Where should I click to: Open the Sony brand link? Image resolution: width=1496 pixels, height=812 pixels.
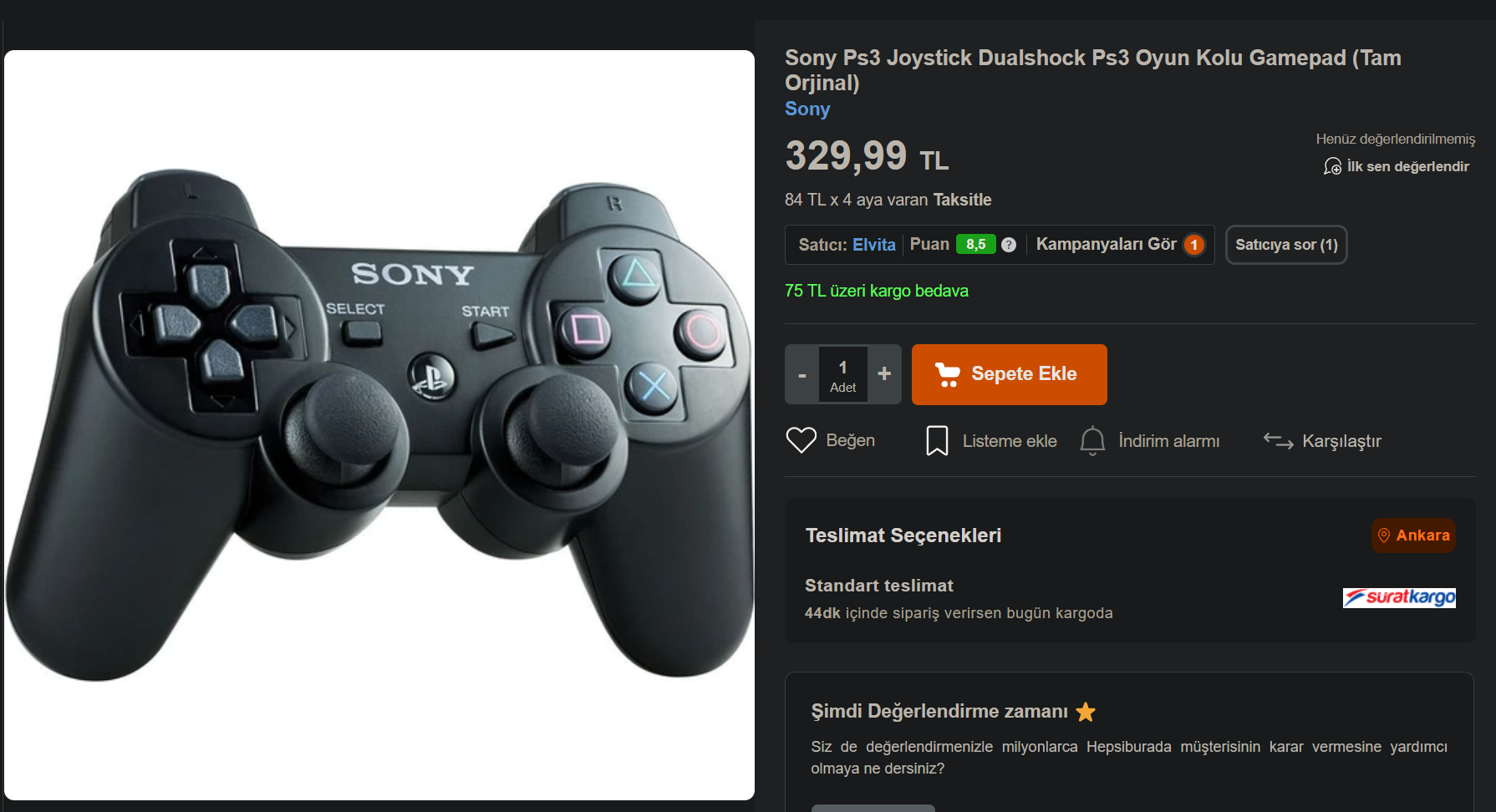[x=807, y=109]
